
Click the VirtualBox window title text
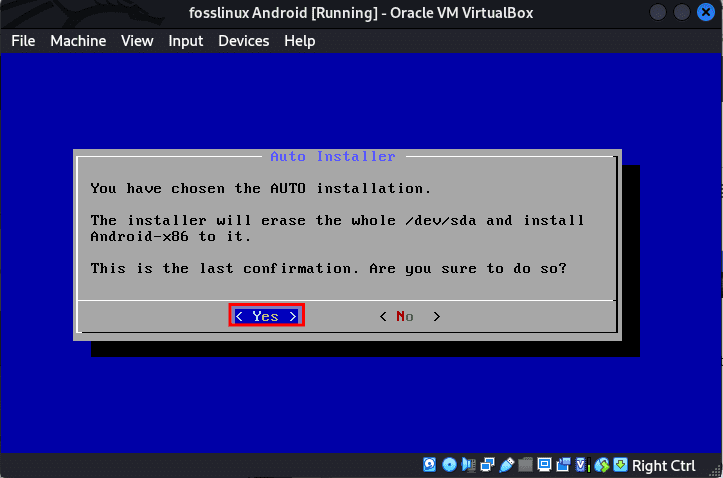click(x=361, y=13)
